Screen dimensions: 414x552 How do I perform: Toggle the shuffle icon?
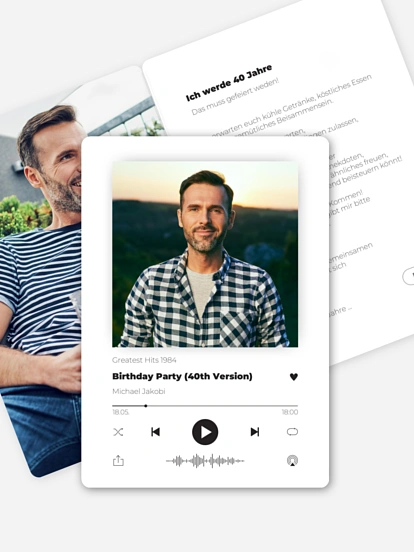118,432
